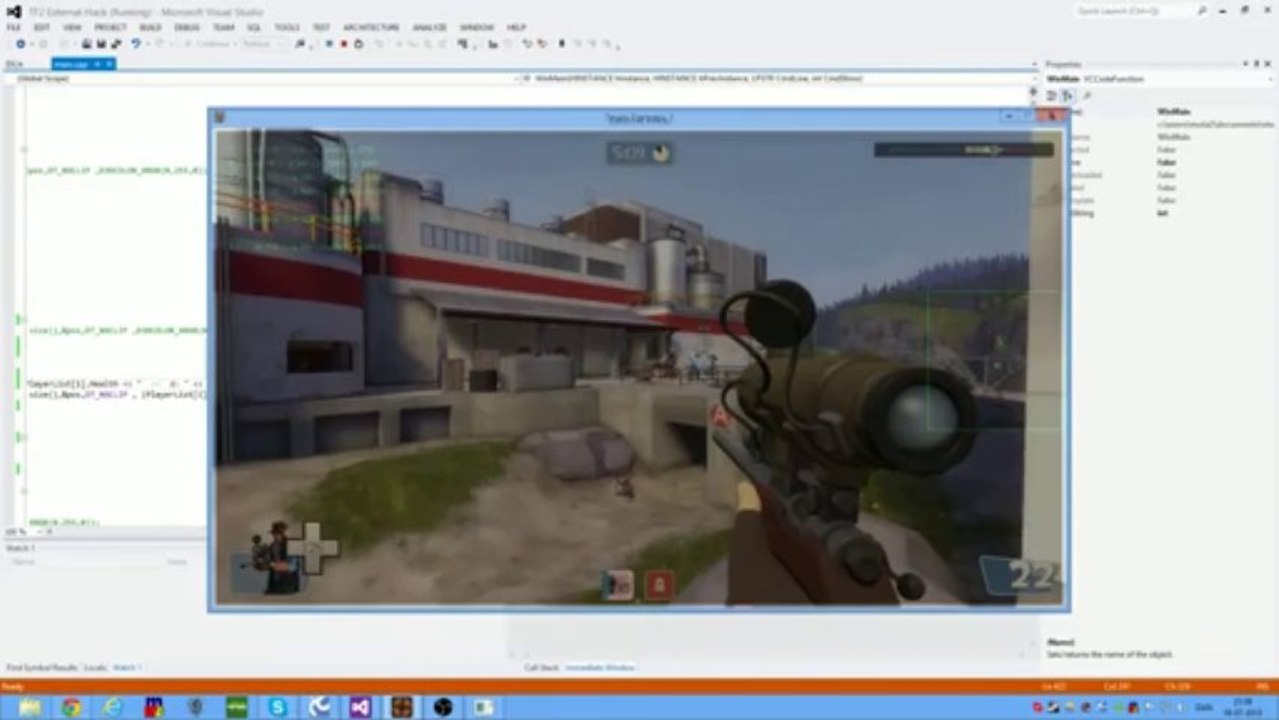Image resolution: width=1279 pixels, height=720 pixels.
Task: Select the Find Symbol Results tab
Action: (42, 667)
